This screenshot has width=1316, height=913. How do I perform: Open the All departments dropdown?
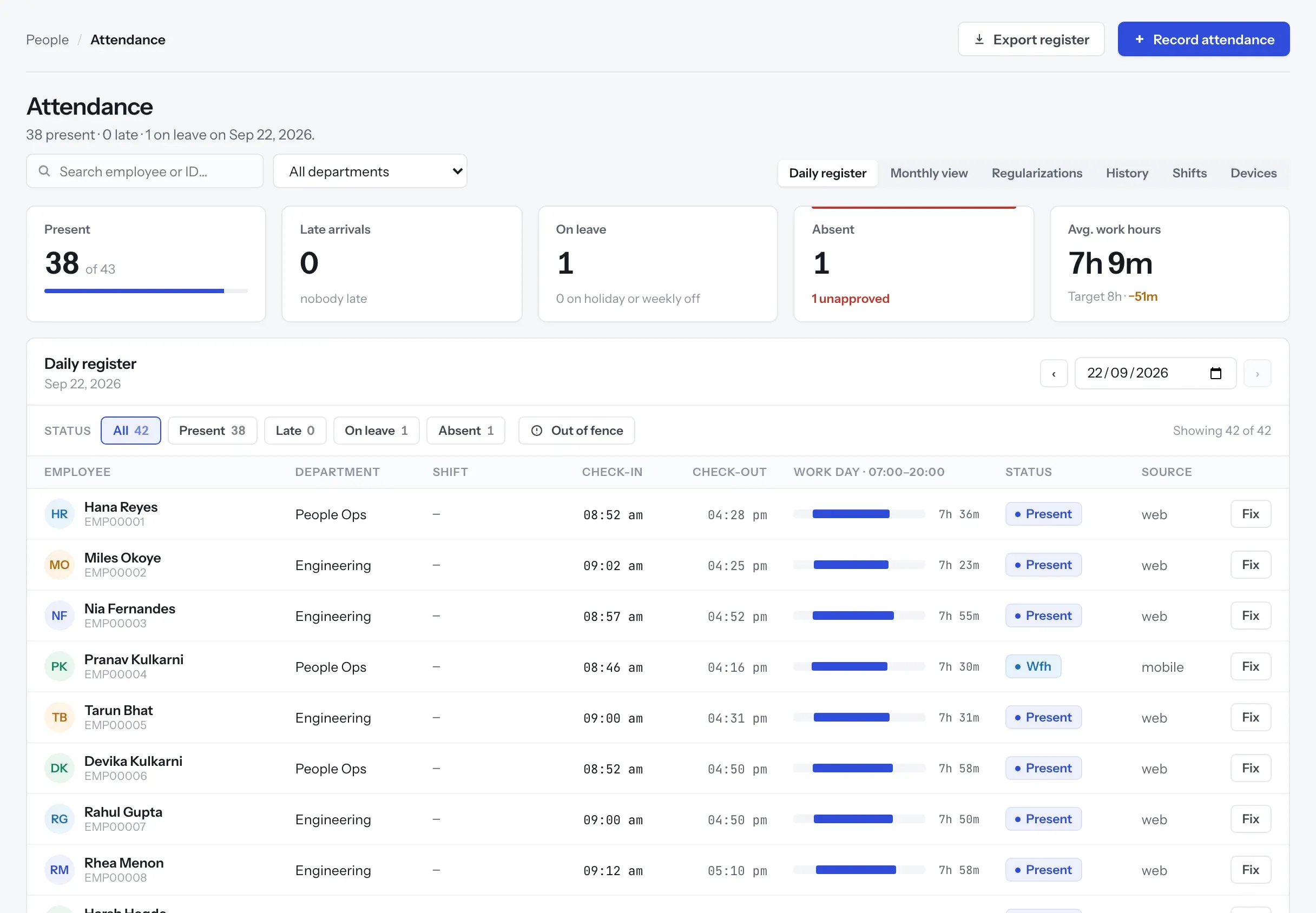point(370,171)
